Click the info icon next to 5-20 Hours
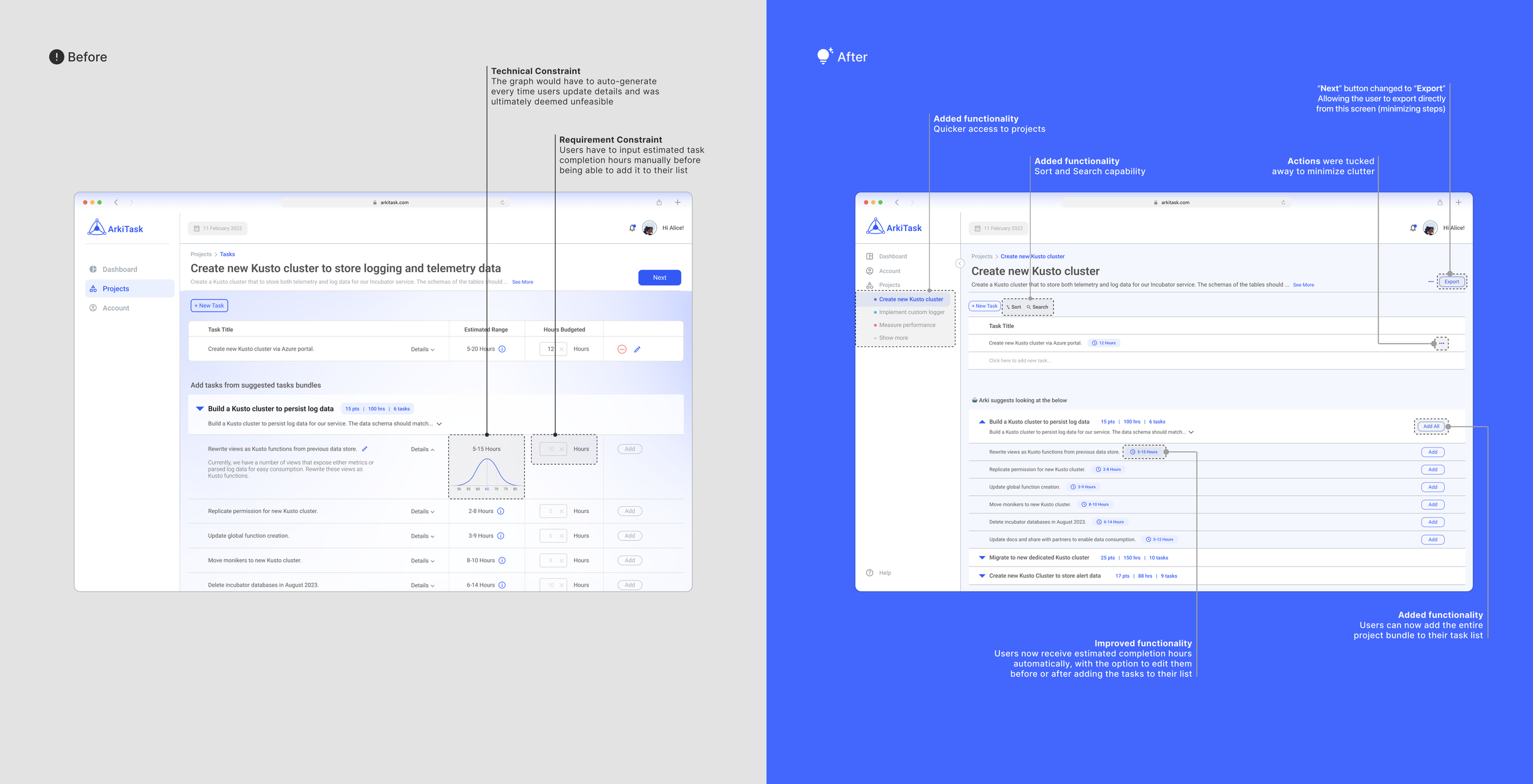 click(x=502, y=349)
